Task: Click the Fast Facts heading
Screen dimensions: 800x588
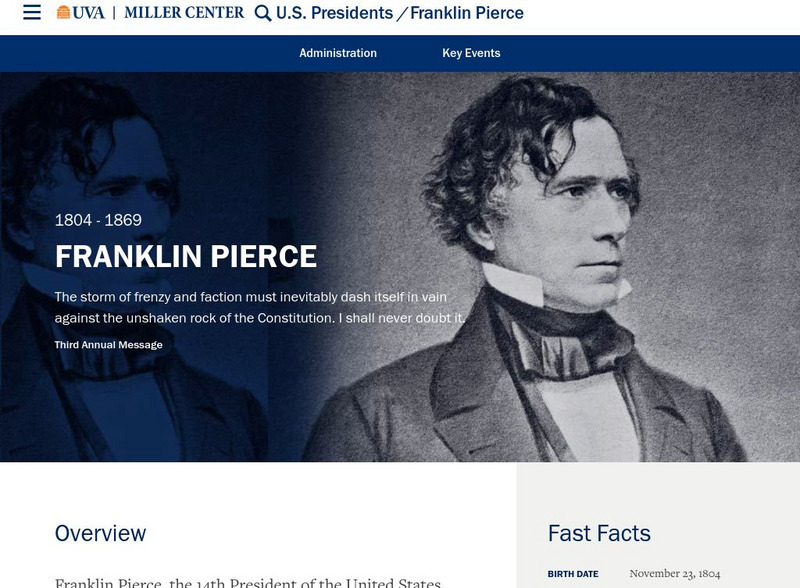Action: (599, 533)
